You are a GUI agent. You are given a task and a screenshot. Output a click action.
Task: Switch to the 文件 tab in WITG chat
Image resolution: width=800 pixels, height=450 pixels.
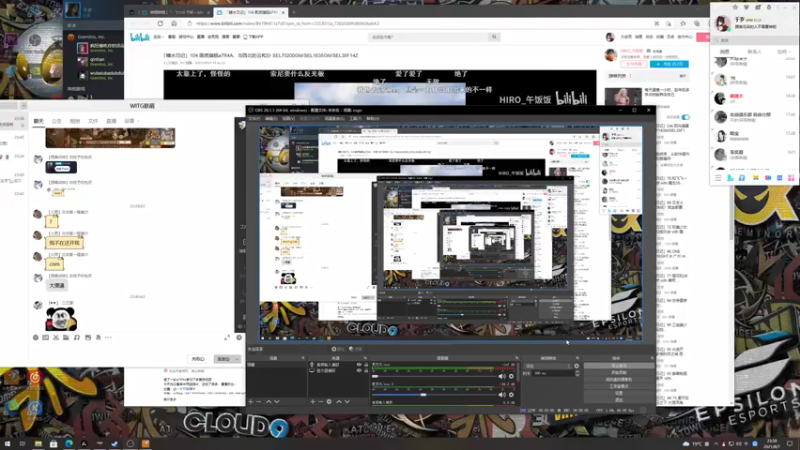coord(93,121)
